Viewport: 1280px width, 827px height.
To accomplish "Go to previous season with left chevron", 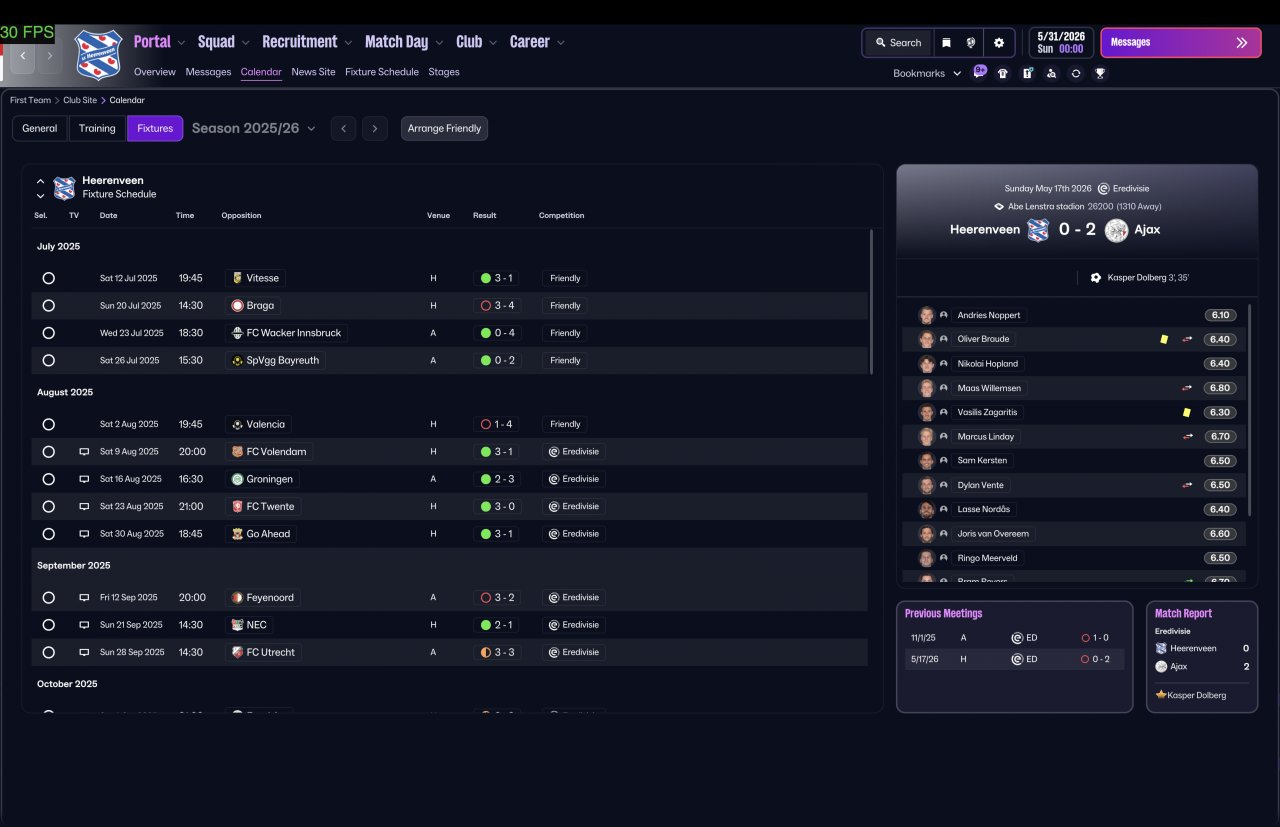I will (x=343, y=128).
